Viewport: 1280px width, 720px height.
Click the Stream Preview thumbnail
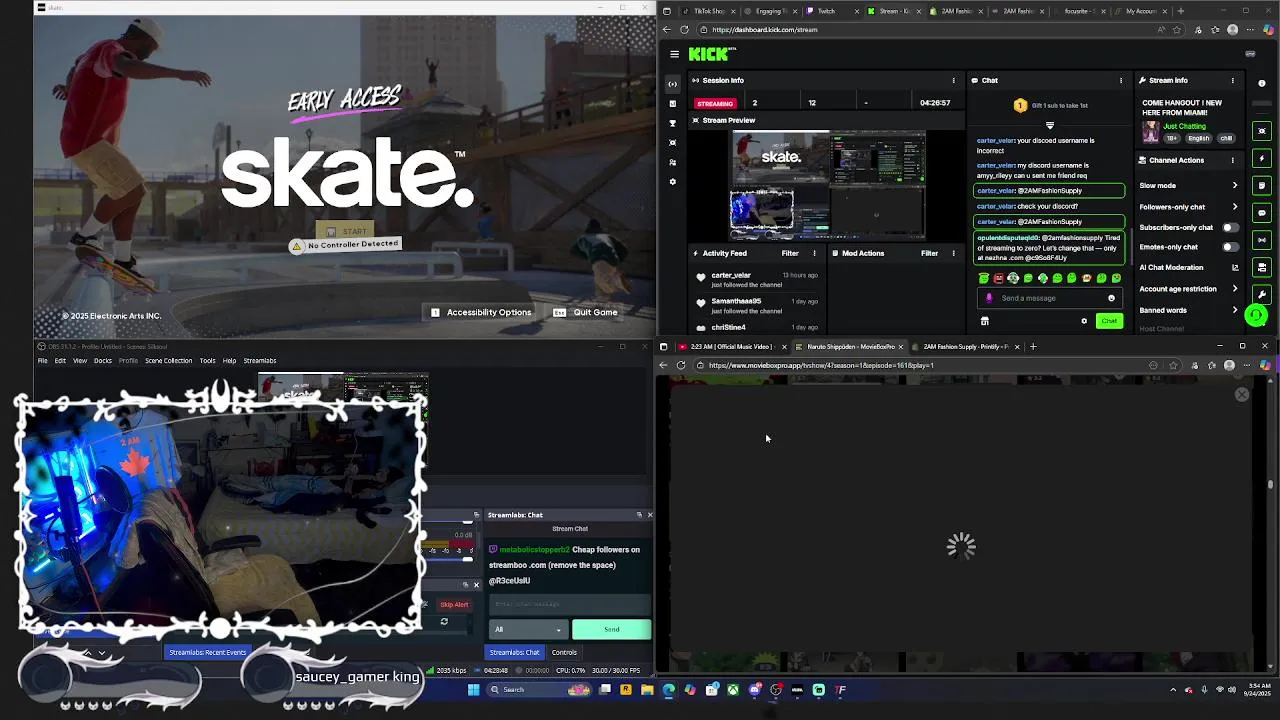(827, 185)
